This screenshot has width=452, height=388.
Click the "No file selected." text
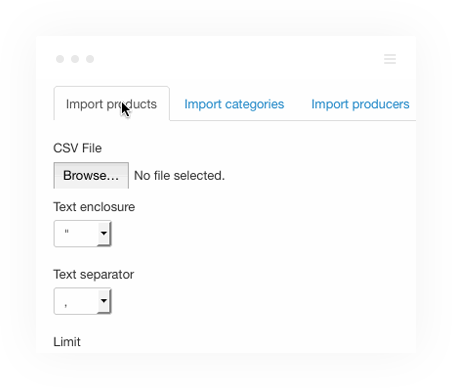(179, 176)
